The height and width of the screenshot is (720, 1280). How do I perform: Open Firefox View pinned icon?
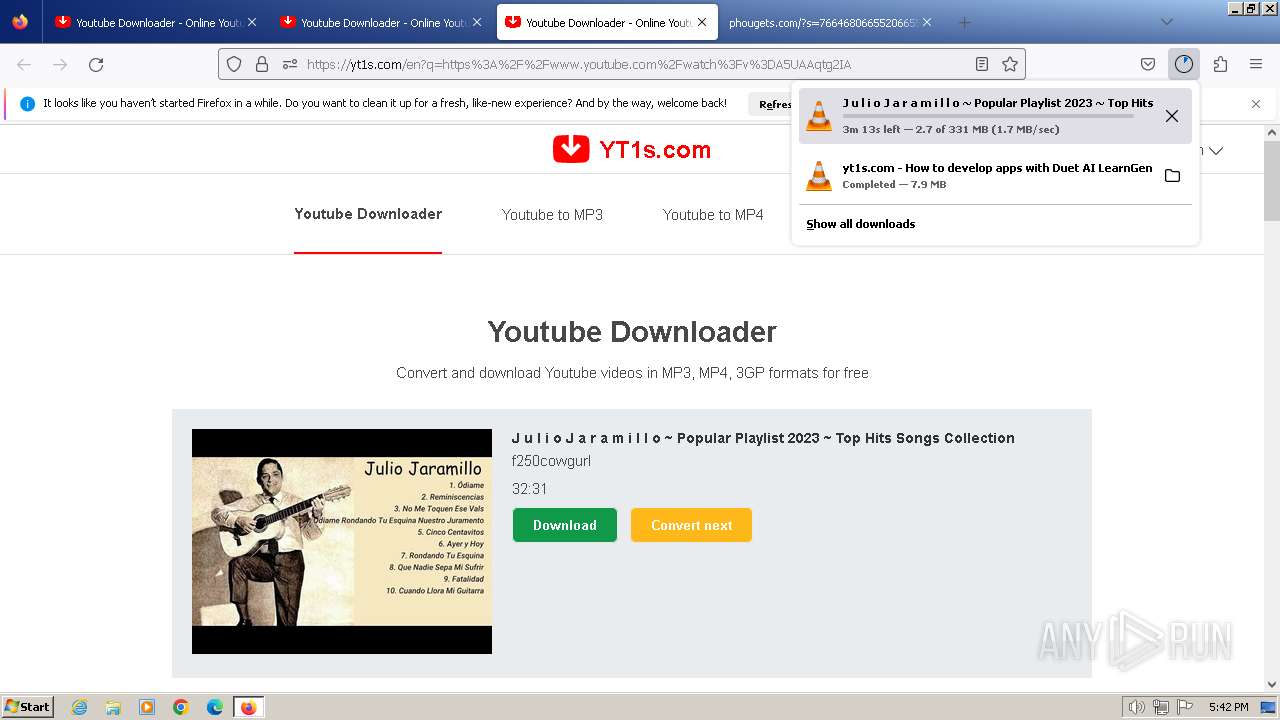click(x=20, y=22)
